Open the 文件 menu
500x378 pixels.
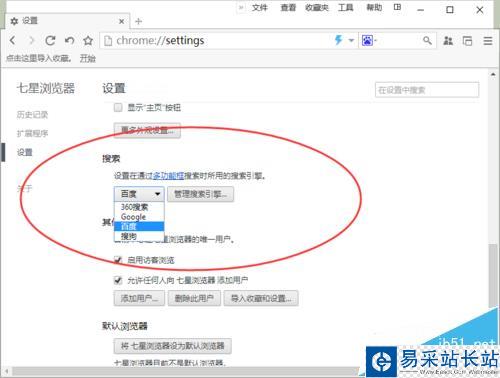[260, 7]
